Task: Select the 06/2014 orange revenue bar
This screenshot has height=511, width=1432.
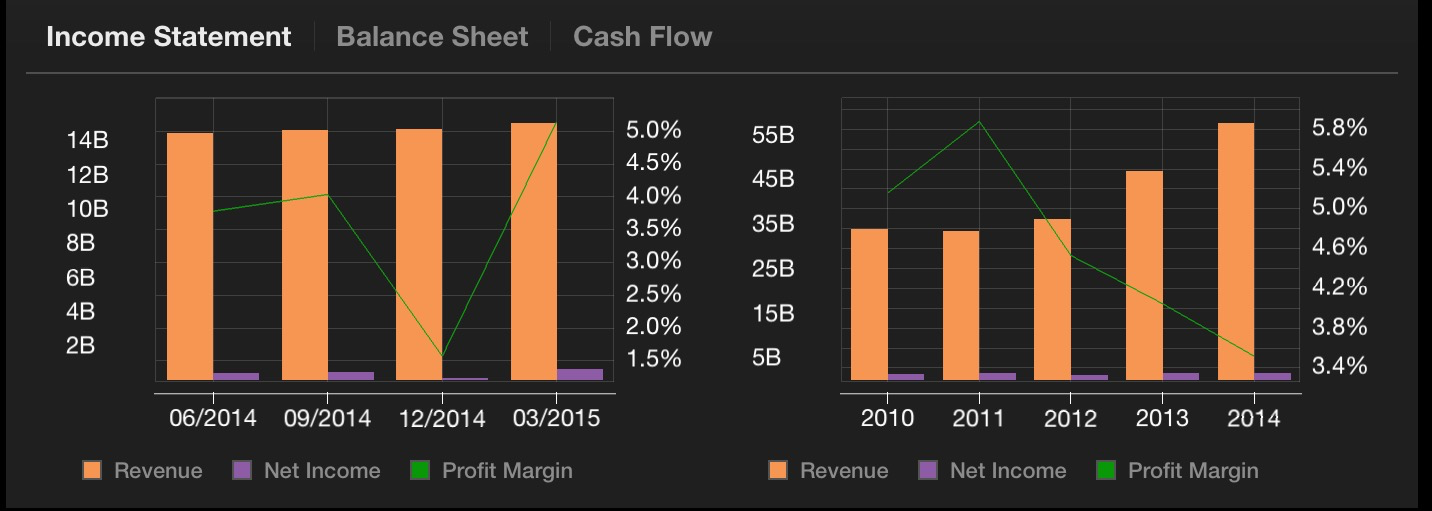Action: (190, 256)
